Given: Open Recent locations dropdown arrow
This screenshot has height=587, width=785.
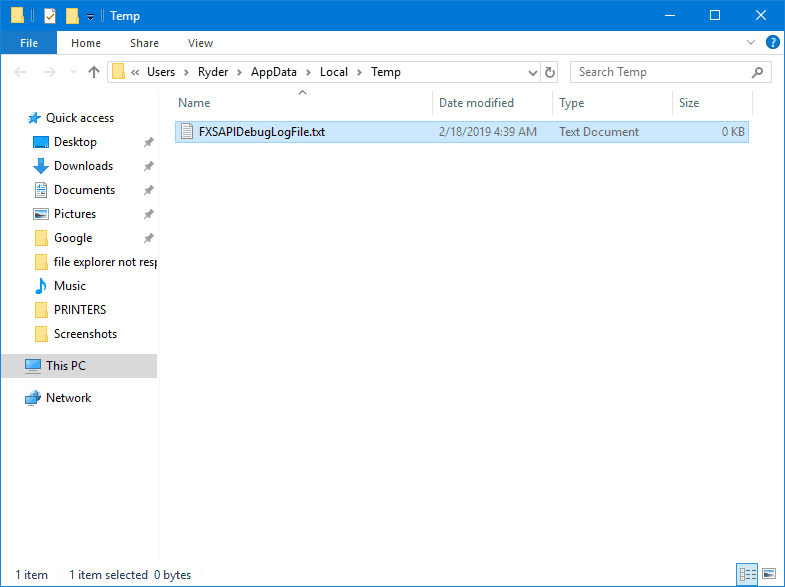Looking at the screenshot, I should pyautogui.click(x=72, y=72).
